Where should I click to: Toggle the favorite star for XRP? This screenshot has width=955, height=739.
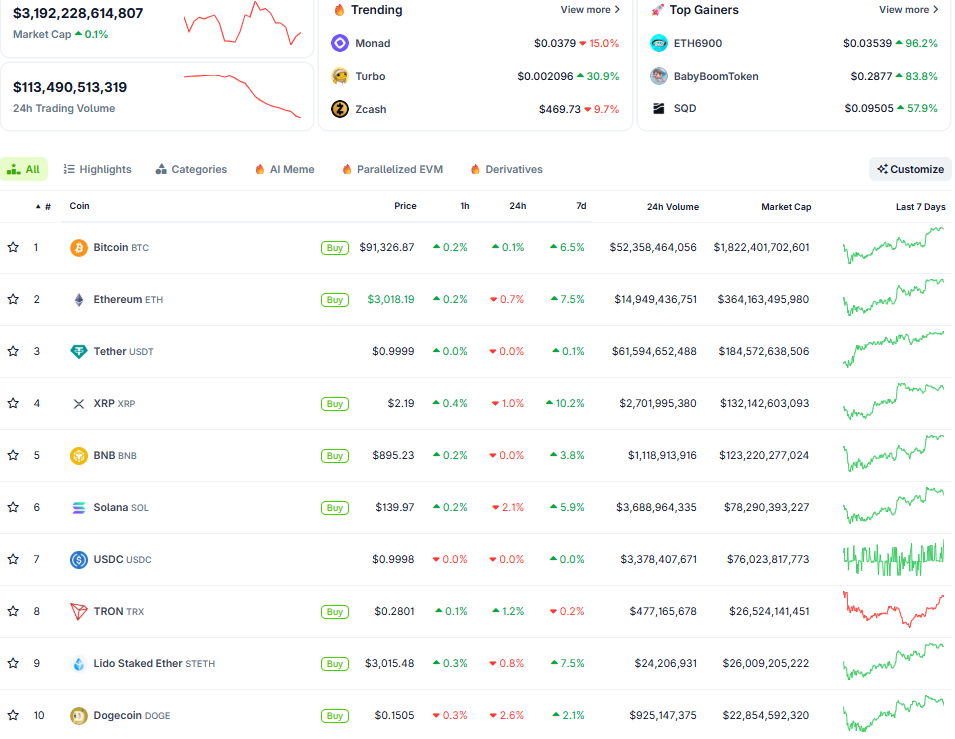[13, 403]
